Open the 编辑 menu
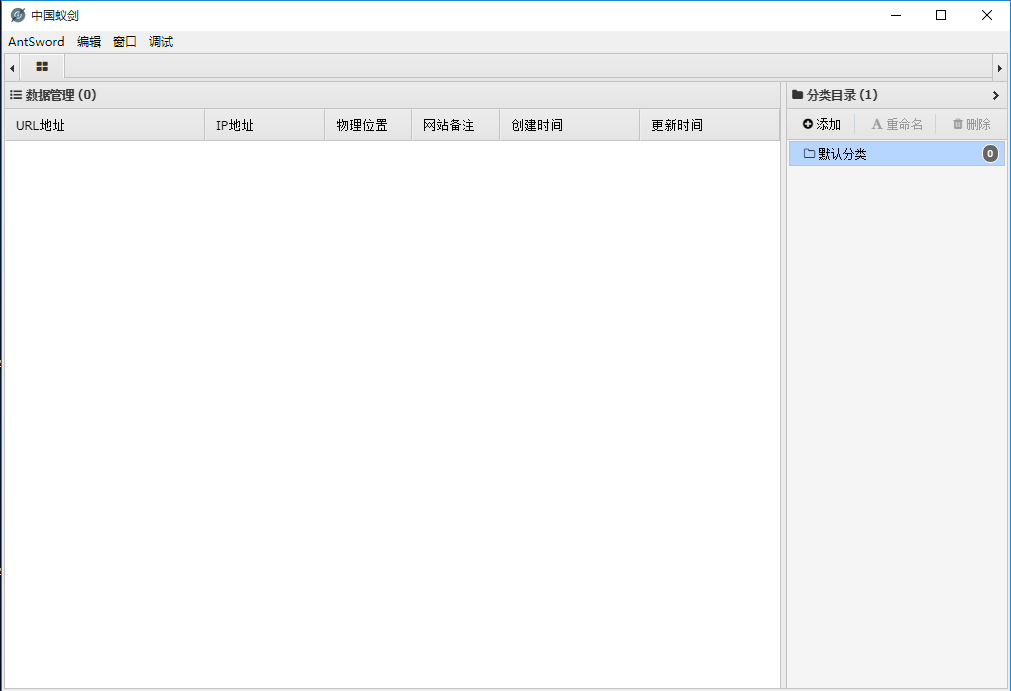The width and height of the screenshot is (1011, 691). click(x=89, y=42)
